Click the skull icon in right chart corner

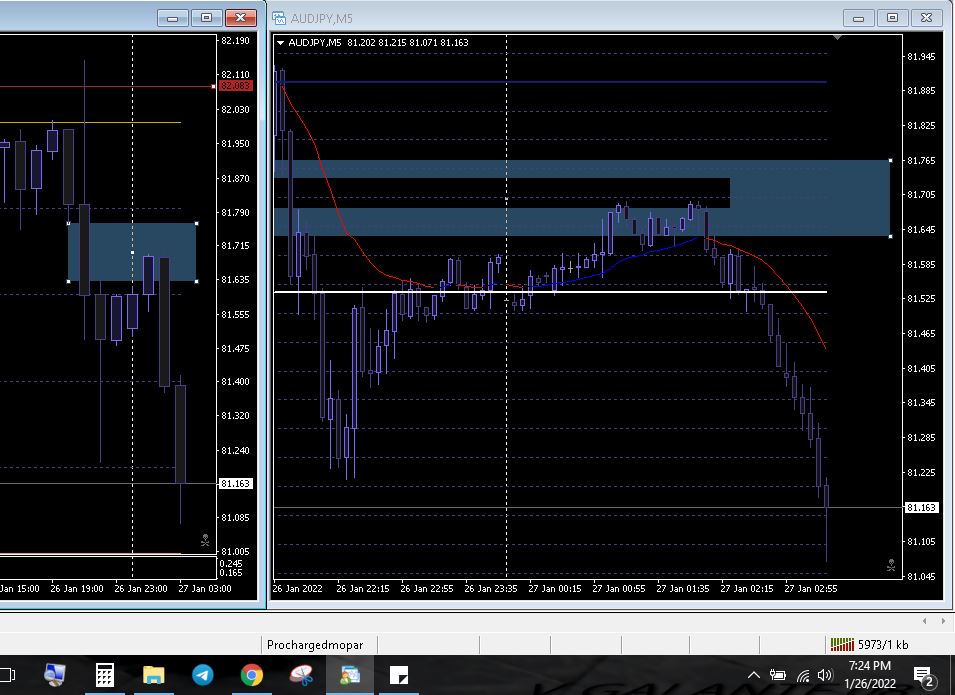click(891, 565)
